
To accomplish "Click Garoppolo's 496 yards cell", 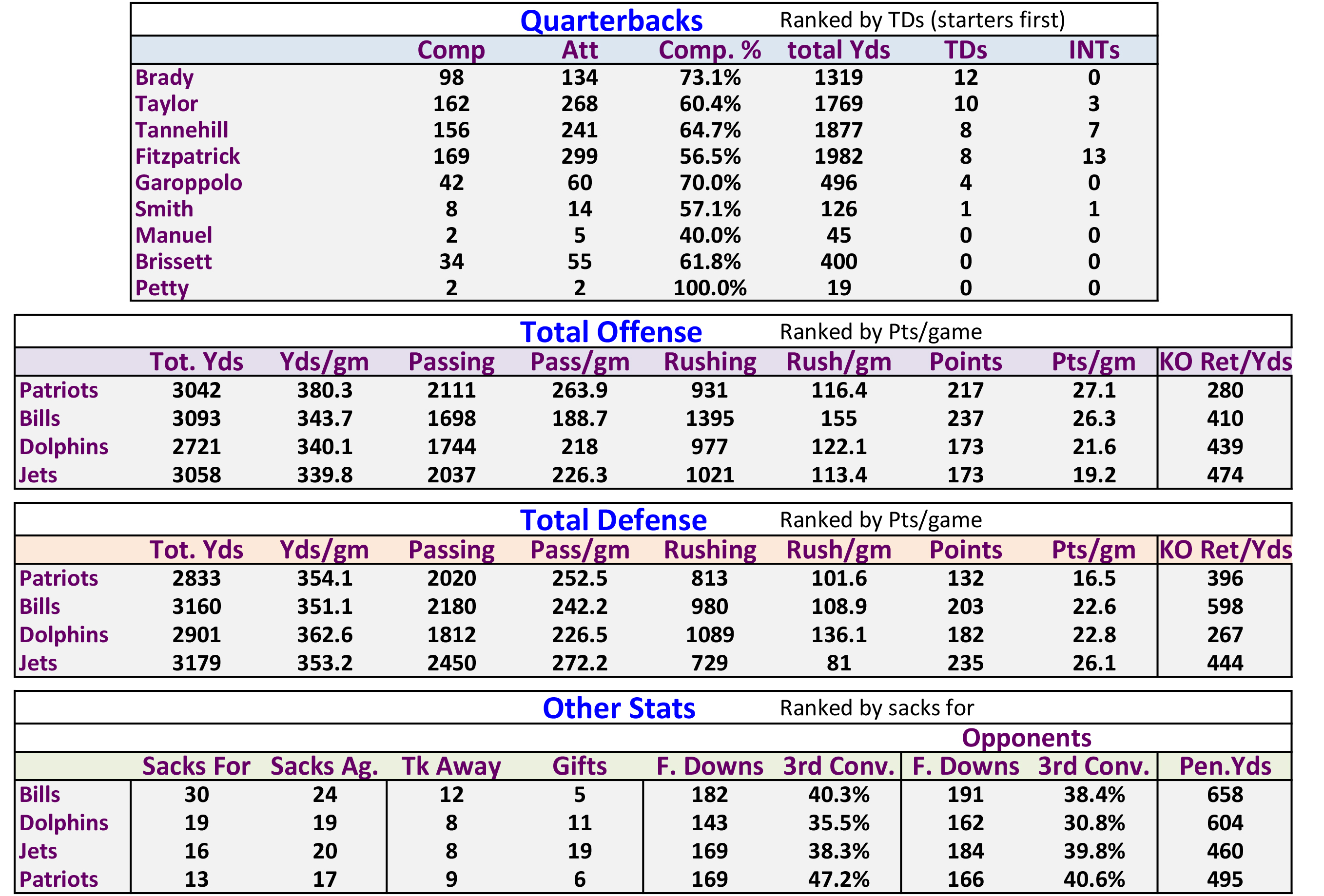I will 838,183.
